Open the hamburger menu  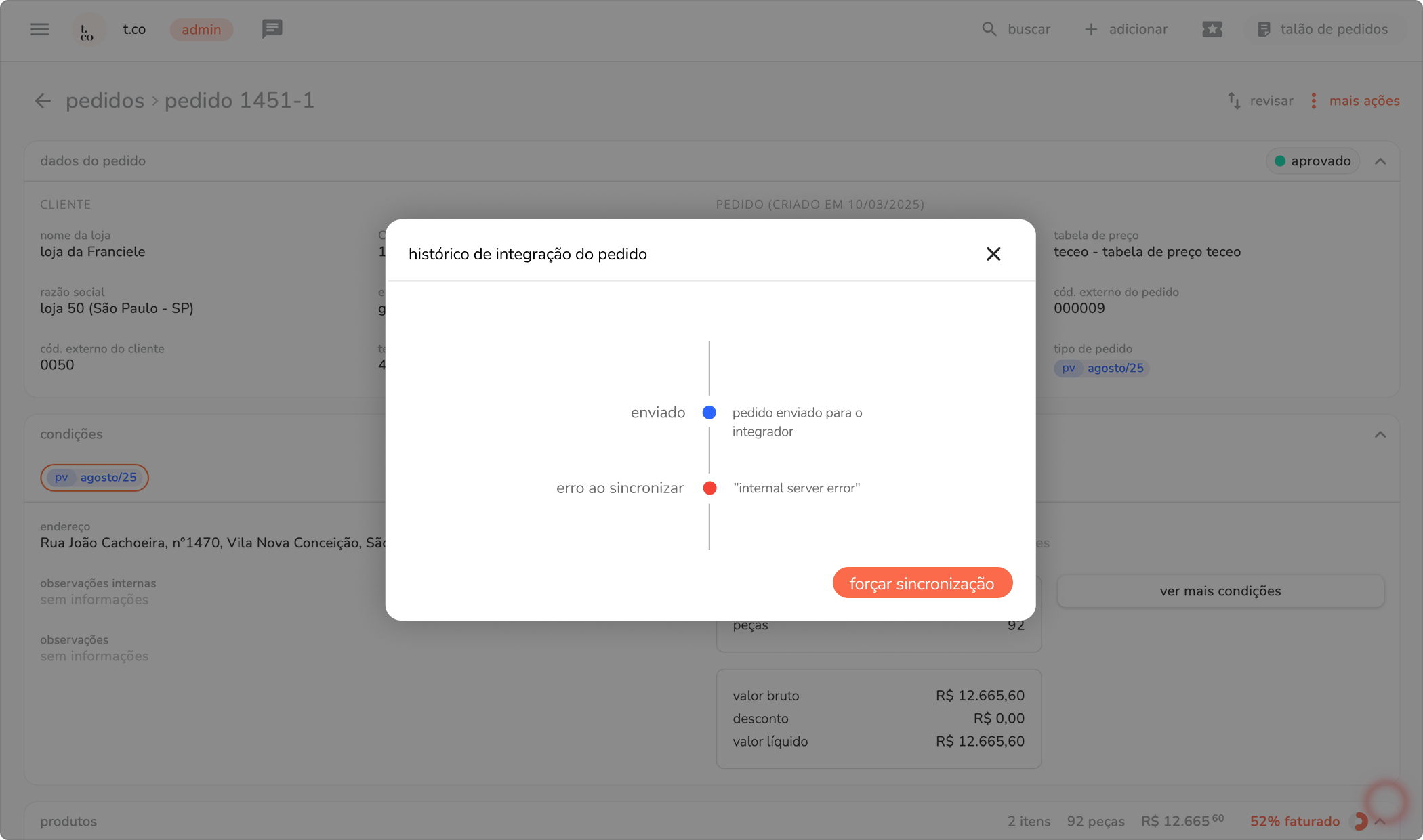tap(39, 29)
